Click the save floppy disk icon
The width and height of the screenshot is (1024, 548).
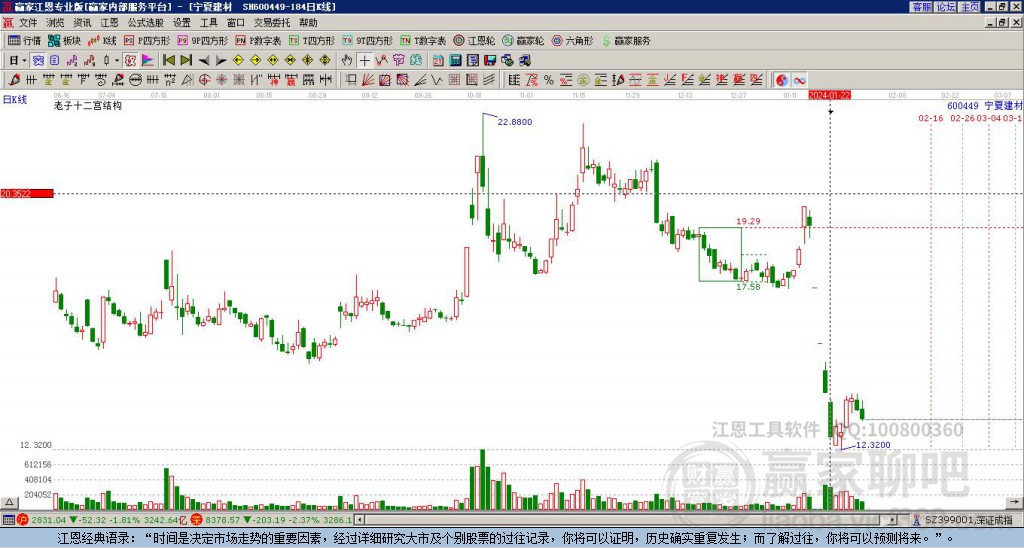(x=490, y=61)
